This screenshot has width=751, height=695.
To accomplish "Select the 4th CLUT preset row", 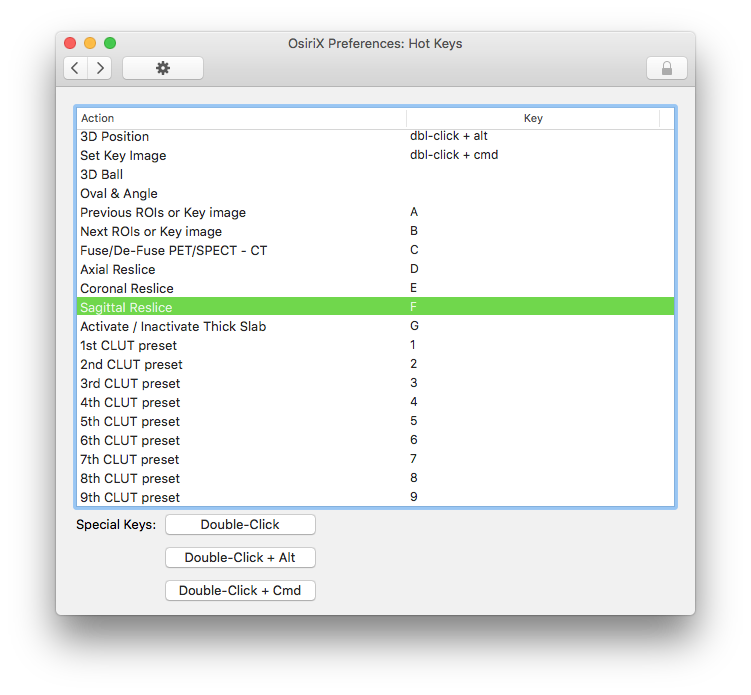I will click(x=376, y=403).
